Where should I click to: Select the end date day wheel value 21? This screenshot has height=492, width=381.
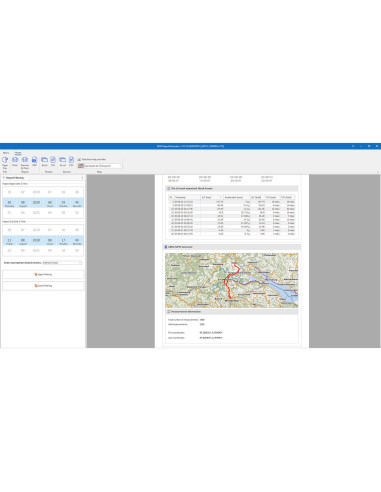(x=9, y=241)
